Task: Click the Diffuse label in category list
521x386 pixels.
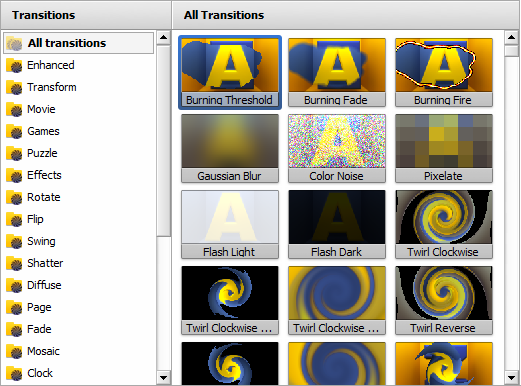Action: click(x=44, y=285)
